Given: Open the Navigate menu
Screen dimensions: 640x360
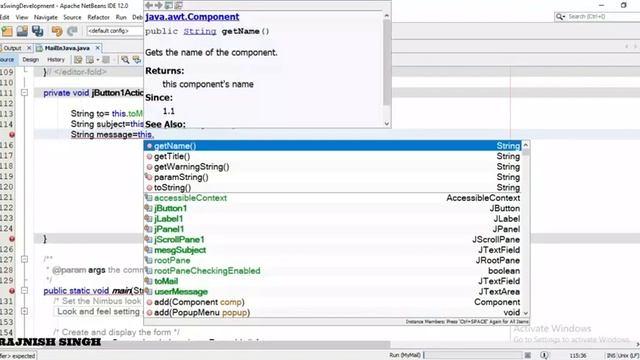Looking at the screenshot, I should click(x=46, y=18).
